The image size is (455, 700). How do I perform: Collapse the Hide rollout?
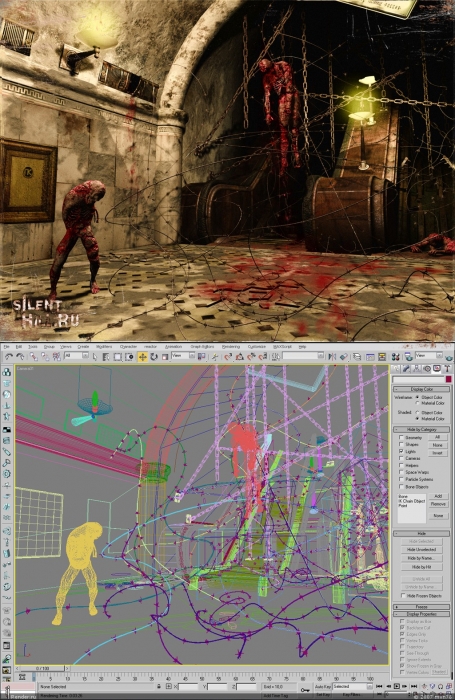pyautogui.click(x=421, y=533)
